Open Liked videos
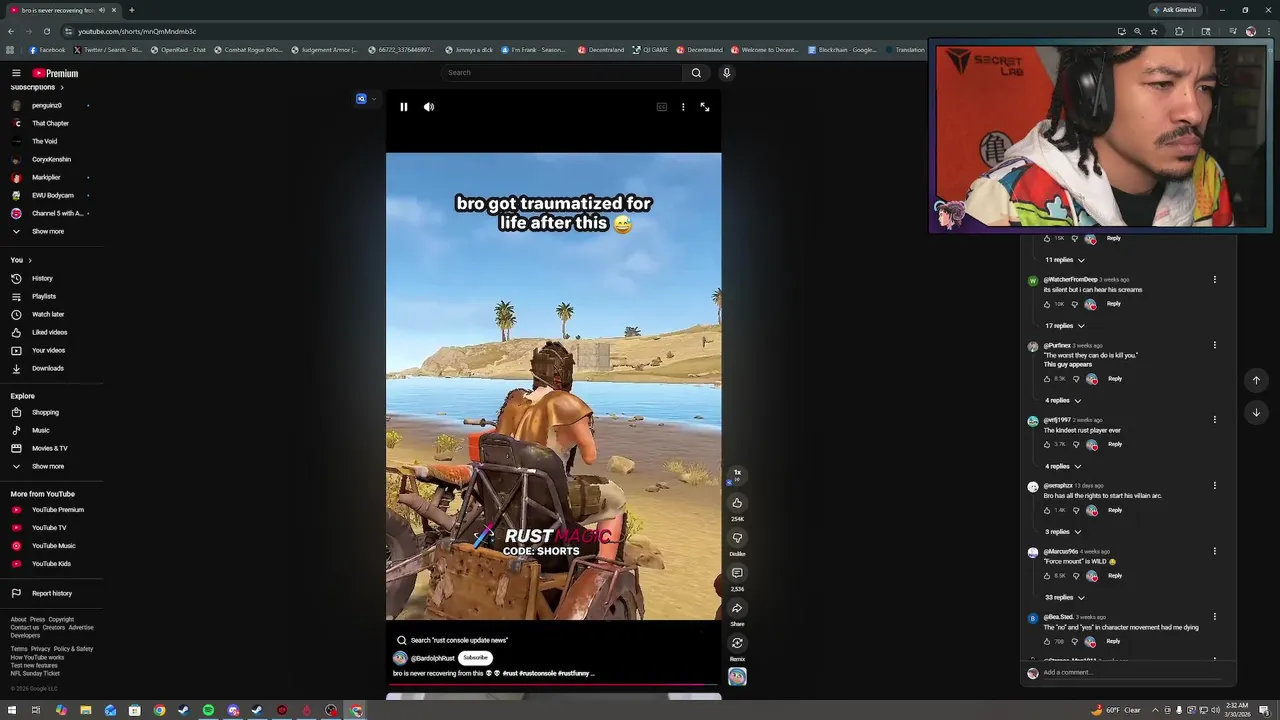The width and height of the screenshot is (1280, 720). pyautogui.click(x=49, y=332)
